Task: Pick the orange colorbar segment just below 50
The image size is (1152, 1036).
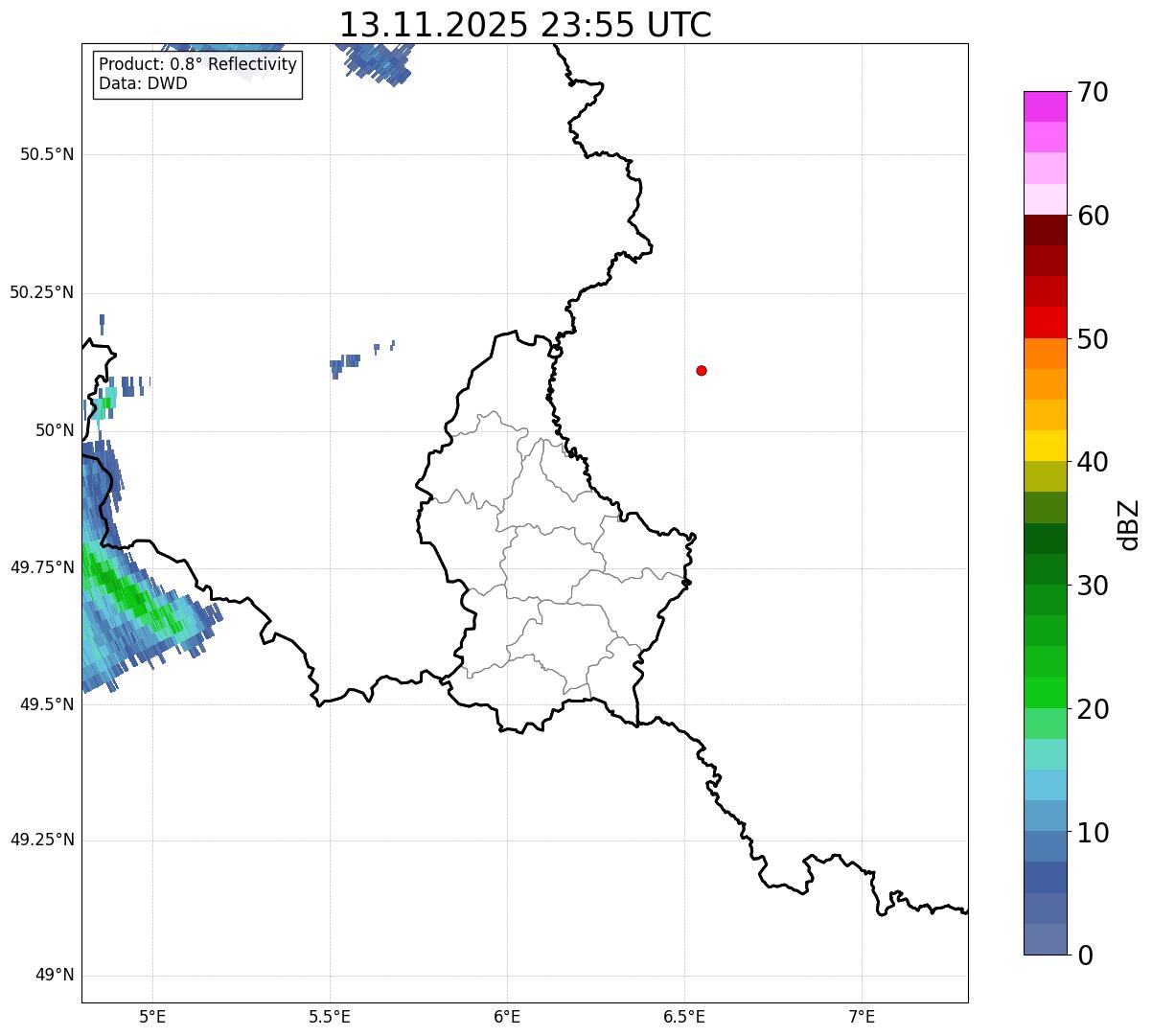Action: pyautogui.click(x=1046, y=354)
